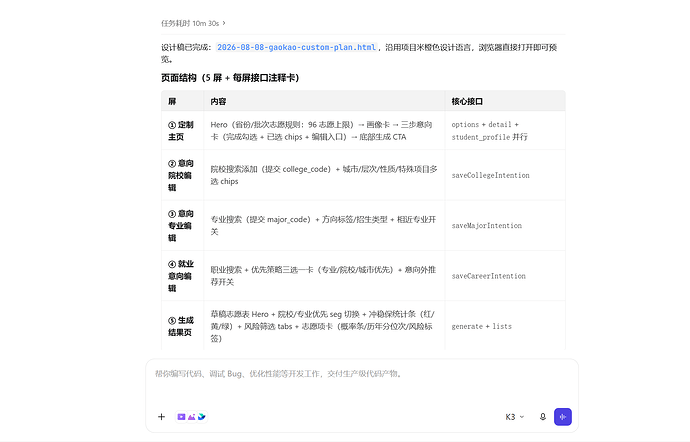Click the 院校搜索添加 college_code content cell
Screen dimensions: 690x442
point(324,175)
